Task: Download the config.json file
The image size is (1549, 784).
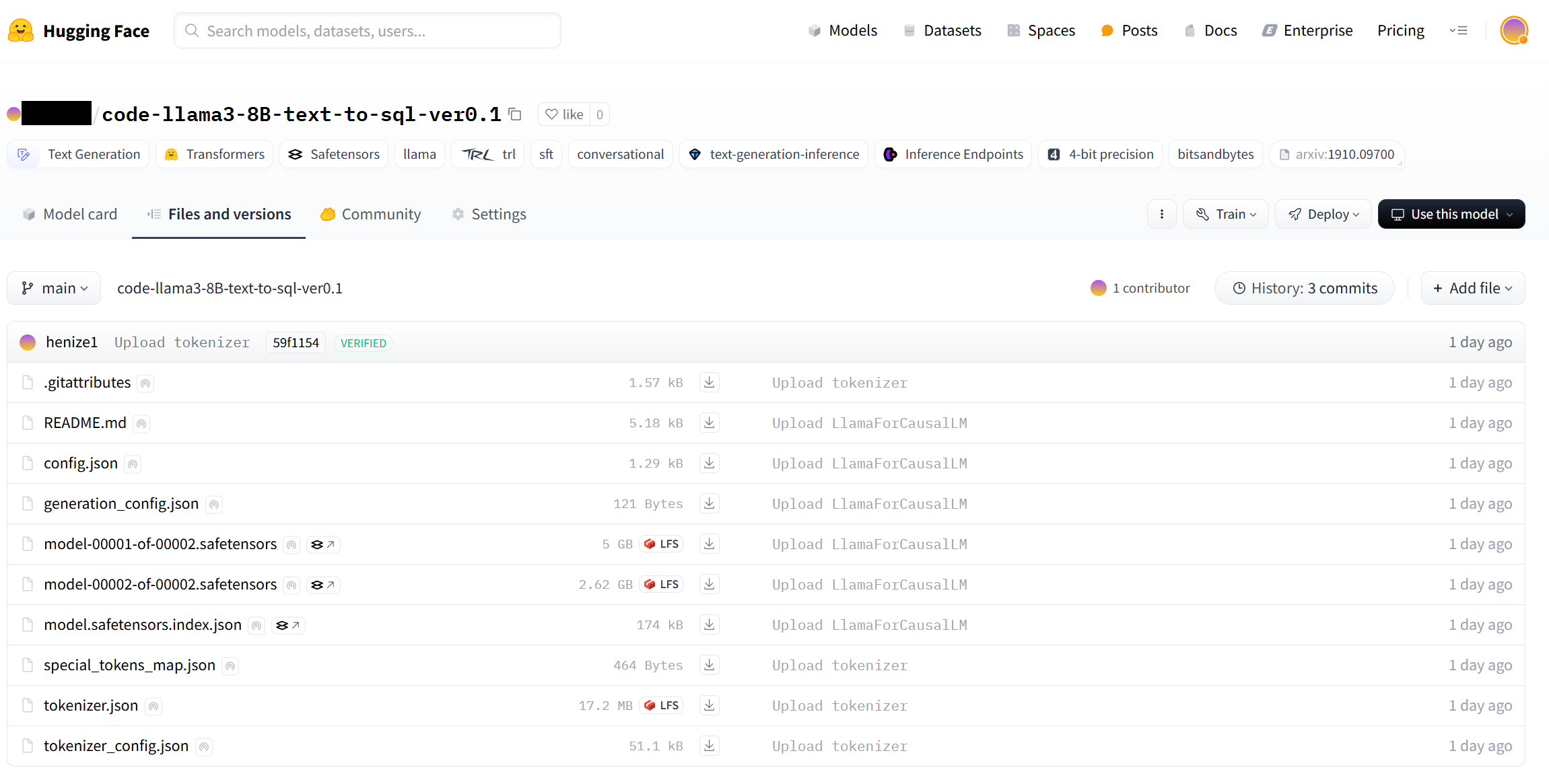Action: [709, 463]
